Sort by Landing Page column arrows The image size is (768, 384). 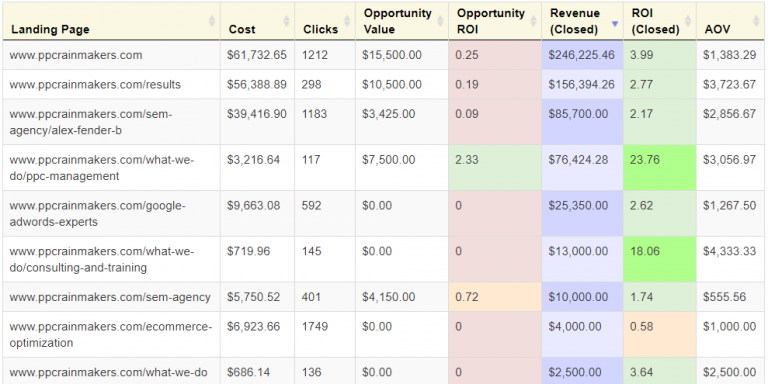(212, 21)
